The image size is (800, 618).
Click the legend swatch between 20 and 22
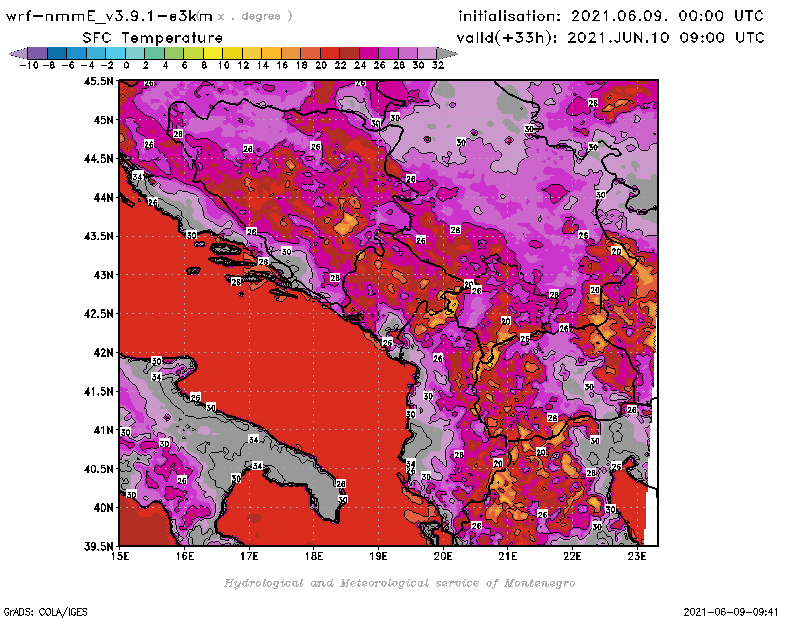click(330, 53)
